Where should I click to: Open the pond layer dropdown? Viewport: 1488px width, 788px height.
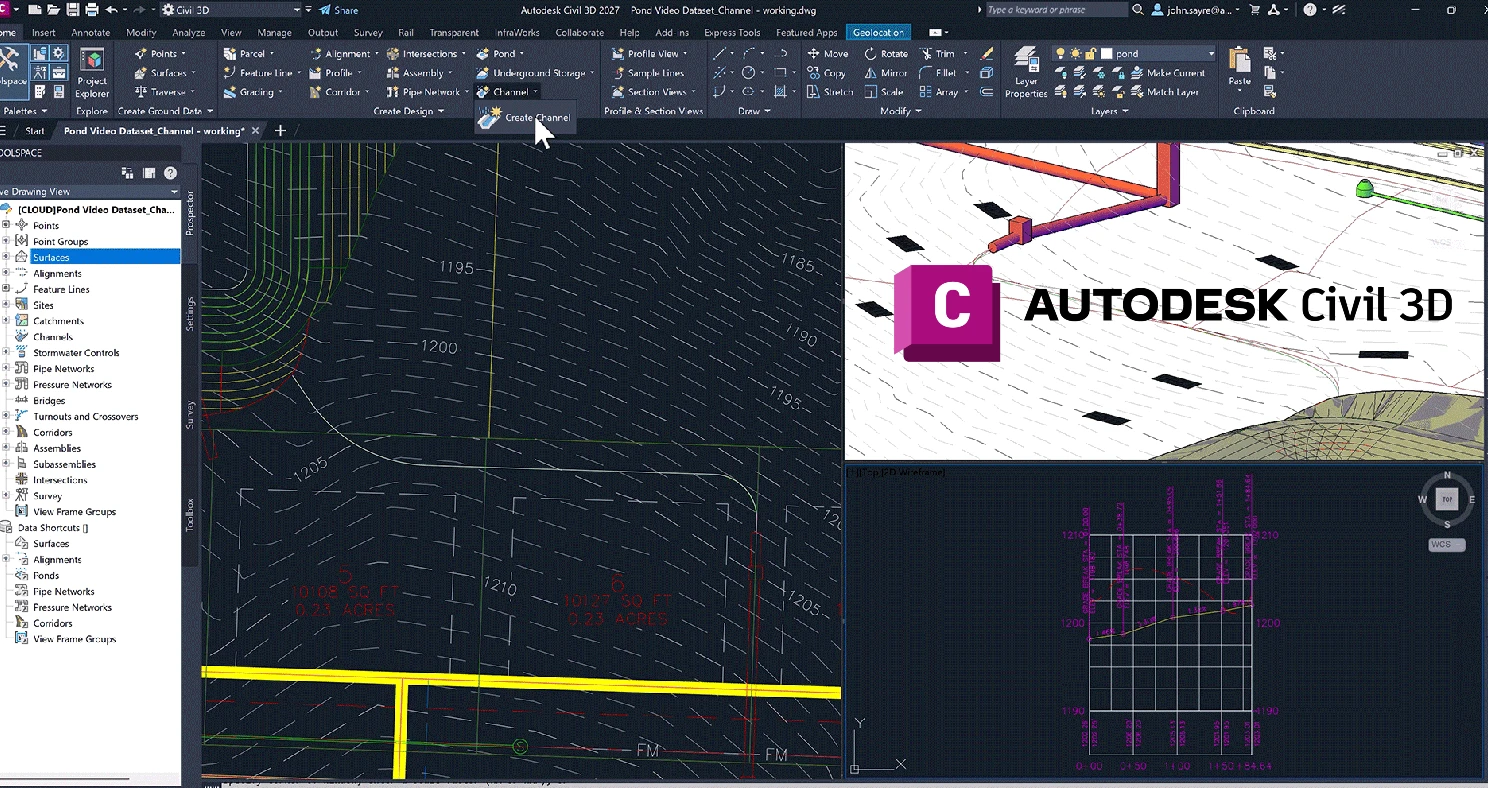pos(1211,54)
